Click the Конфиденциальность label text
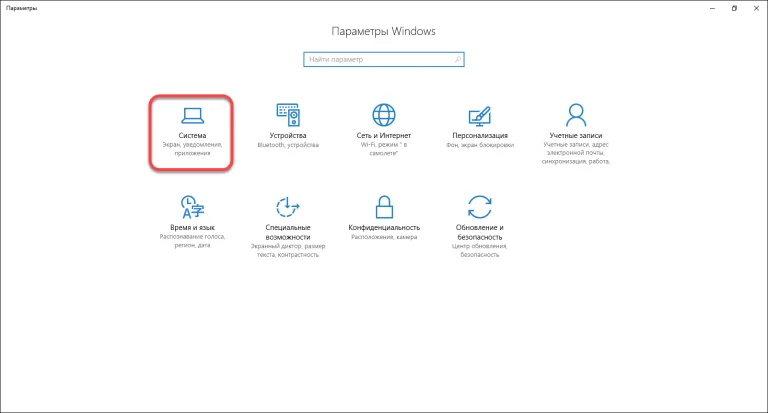This screenshot has width=768, height=413. click(384, 227)
